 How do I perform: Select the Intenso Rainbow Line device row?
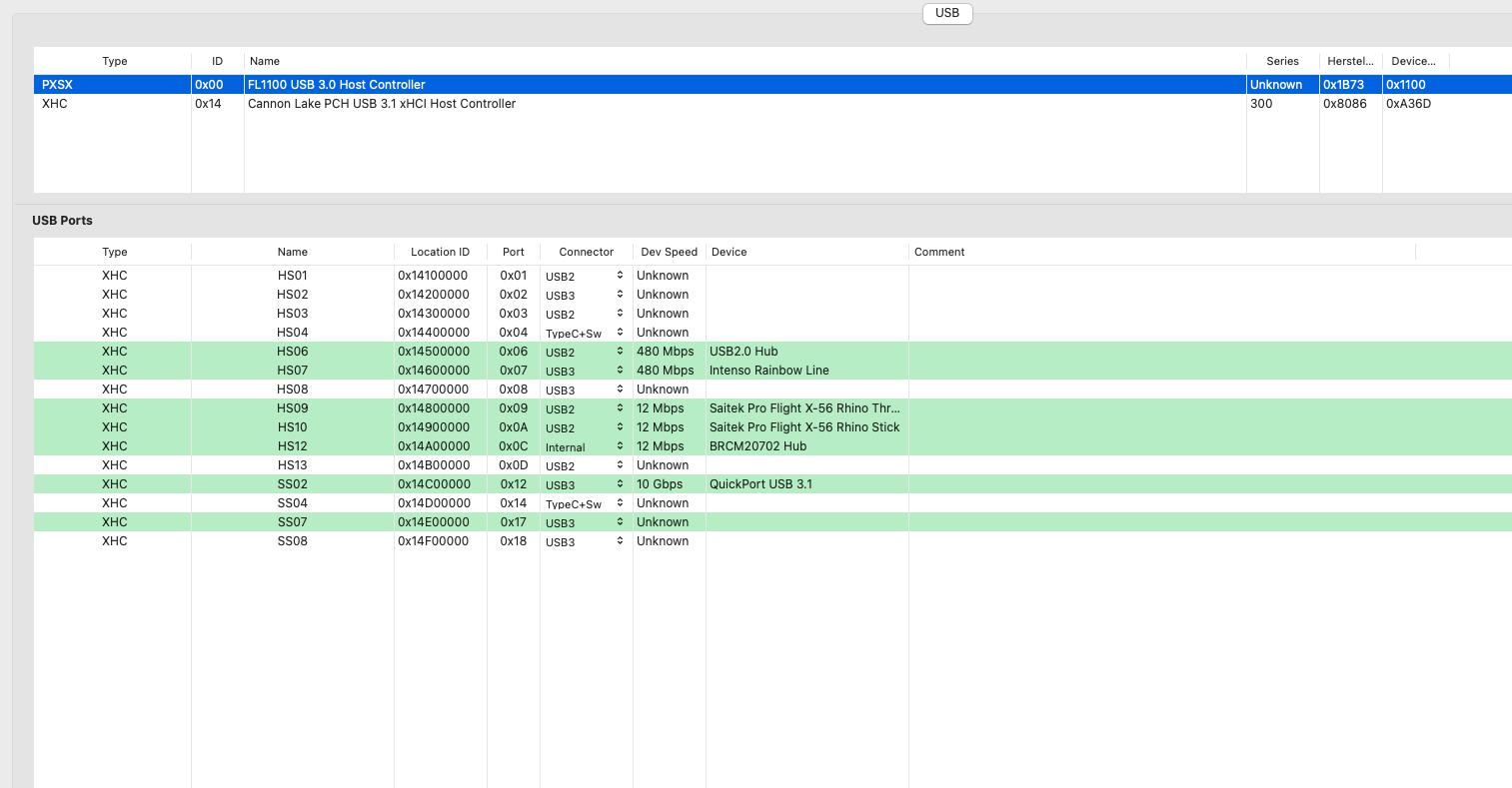click(768, 371)
